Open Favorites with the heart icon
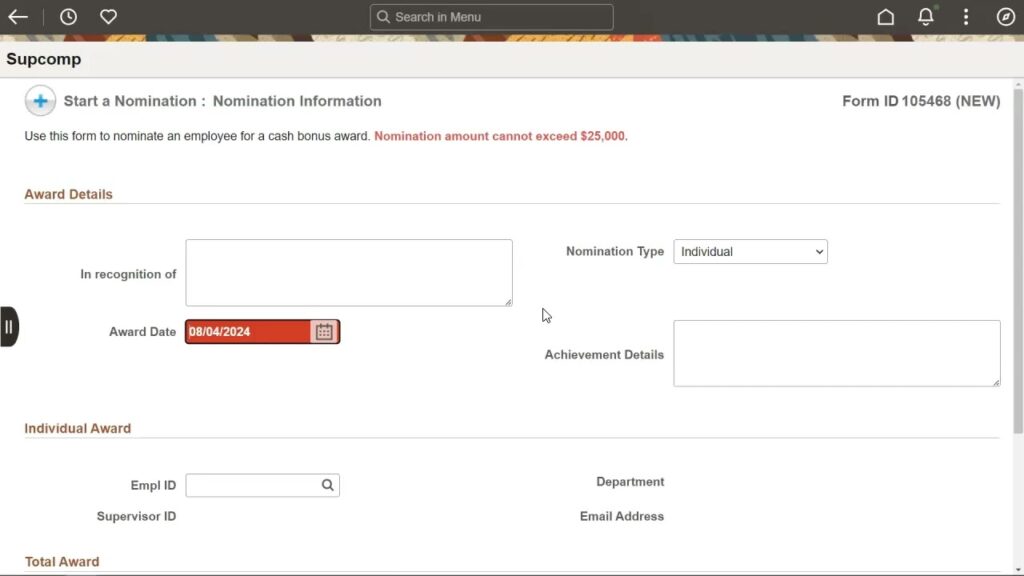 108,16
